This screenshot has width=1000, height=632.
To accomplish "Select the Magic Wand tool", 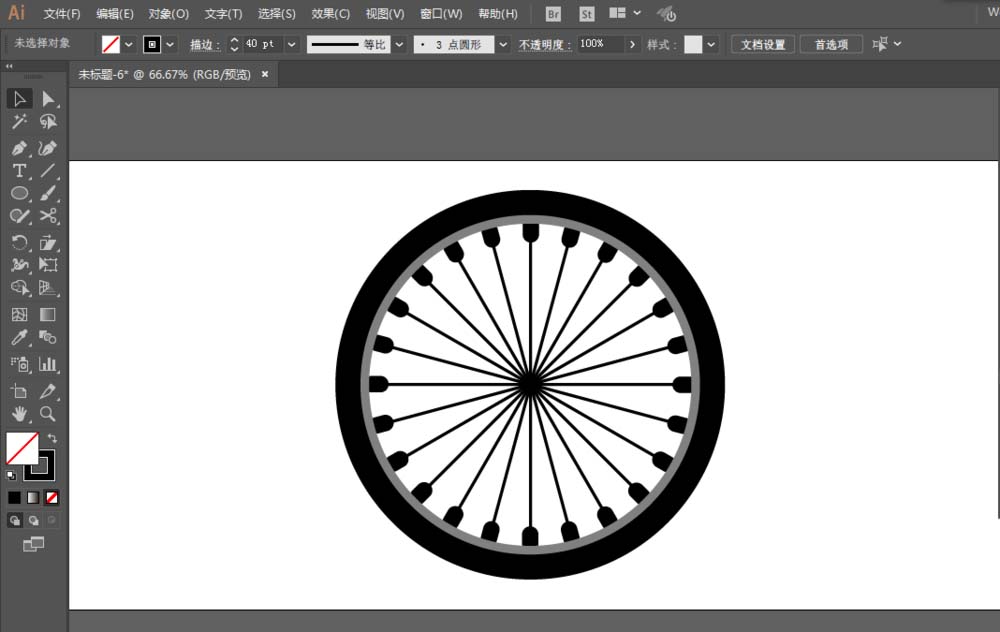I will click(x=19, y=121).
